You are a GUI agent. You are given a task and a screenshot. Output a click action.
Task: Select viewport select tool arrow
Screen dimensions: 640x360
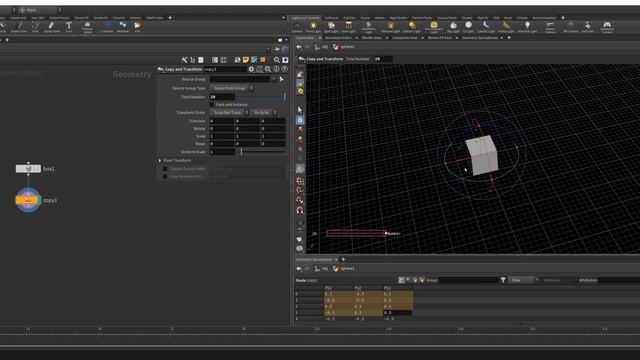(x=300, y=110)
